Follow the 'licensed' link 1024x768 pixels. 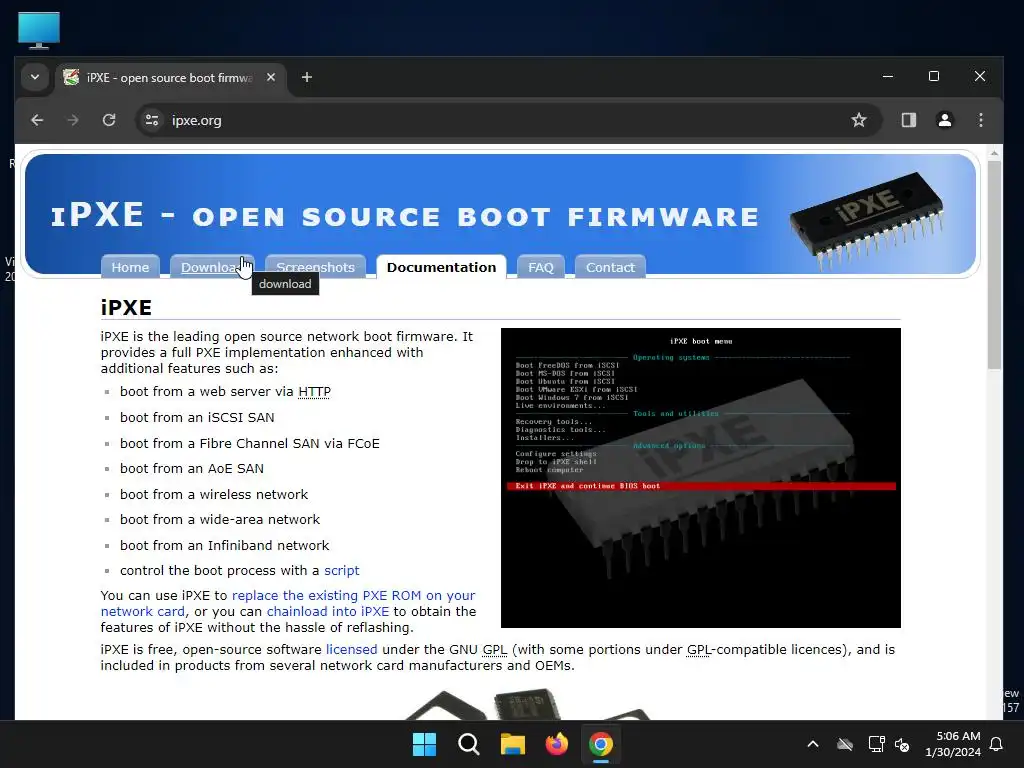click(351, 649)
